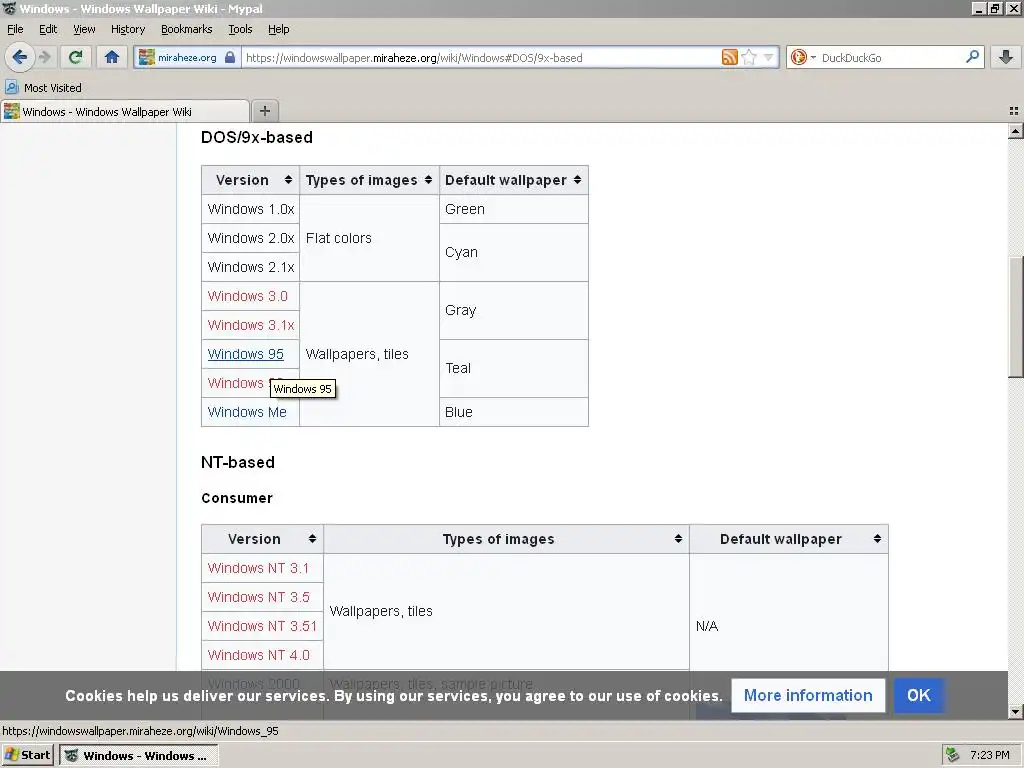The width and height of the screenshot is (1024, 768).
Task: Go back with the browser back arrow
Action: coord(20,57)
